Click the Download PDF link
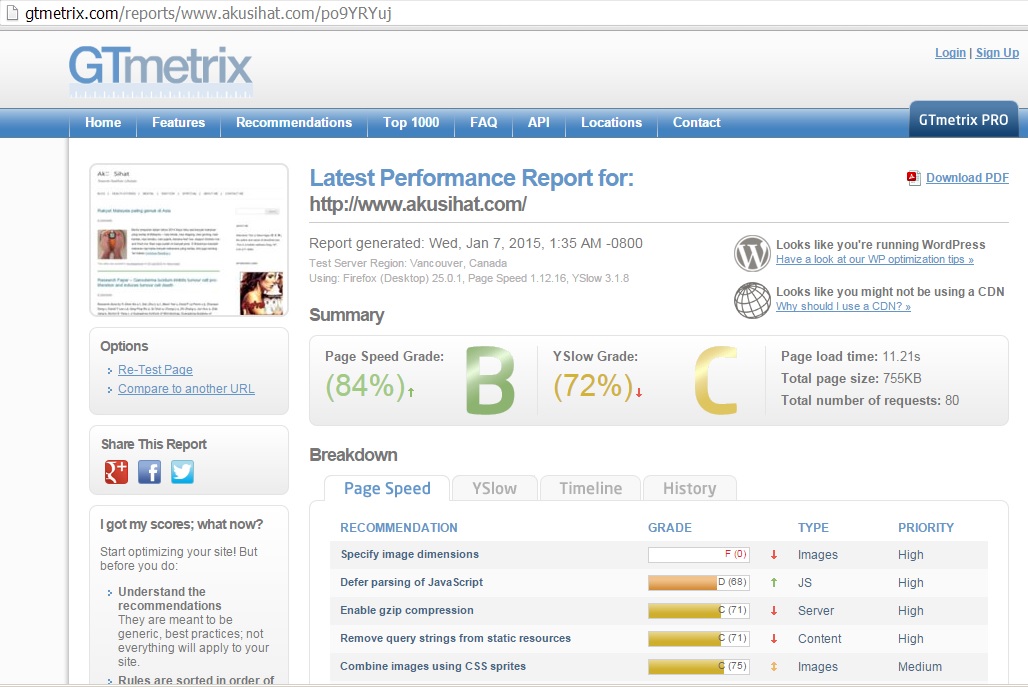This screenshot has width=1028, height=687. 967,178
